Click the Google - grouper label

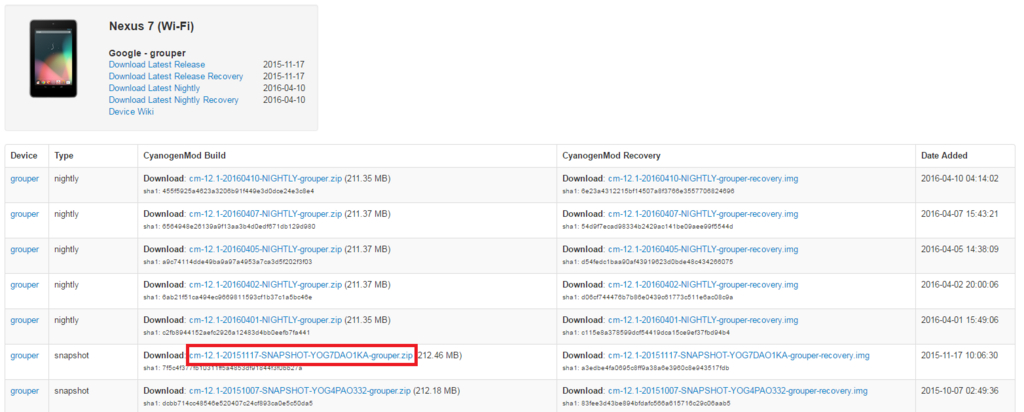pos(147,53)
